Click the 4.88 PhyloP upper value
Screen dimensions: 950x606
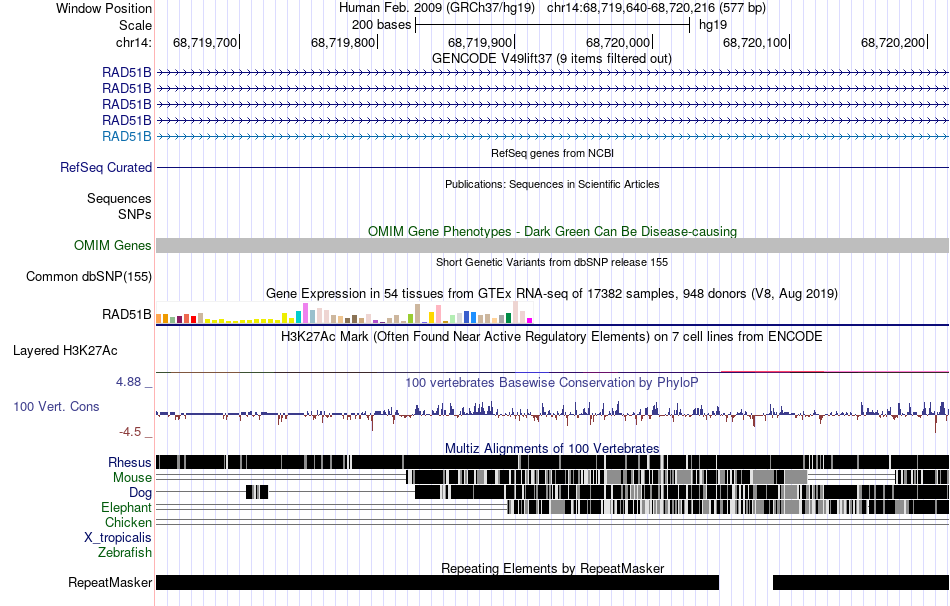pos(128,382)
